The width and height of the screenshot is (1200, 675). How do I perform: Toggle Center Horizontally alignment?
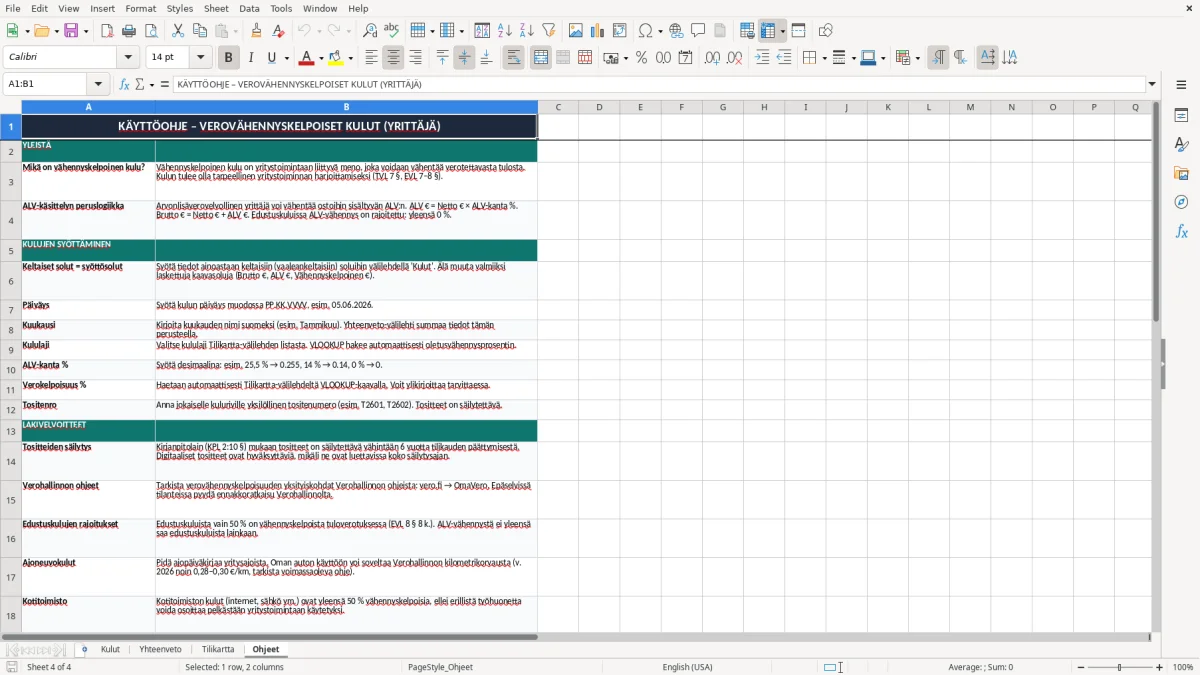394,58
